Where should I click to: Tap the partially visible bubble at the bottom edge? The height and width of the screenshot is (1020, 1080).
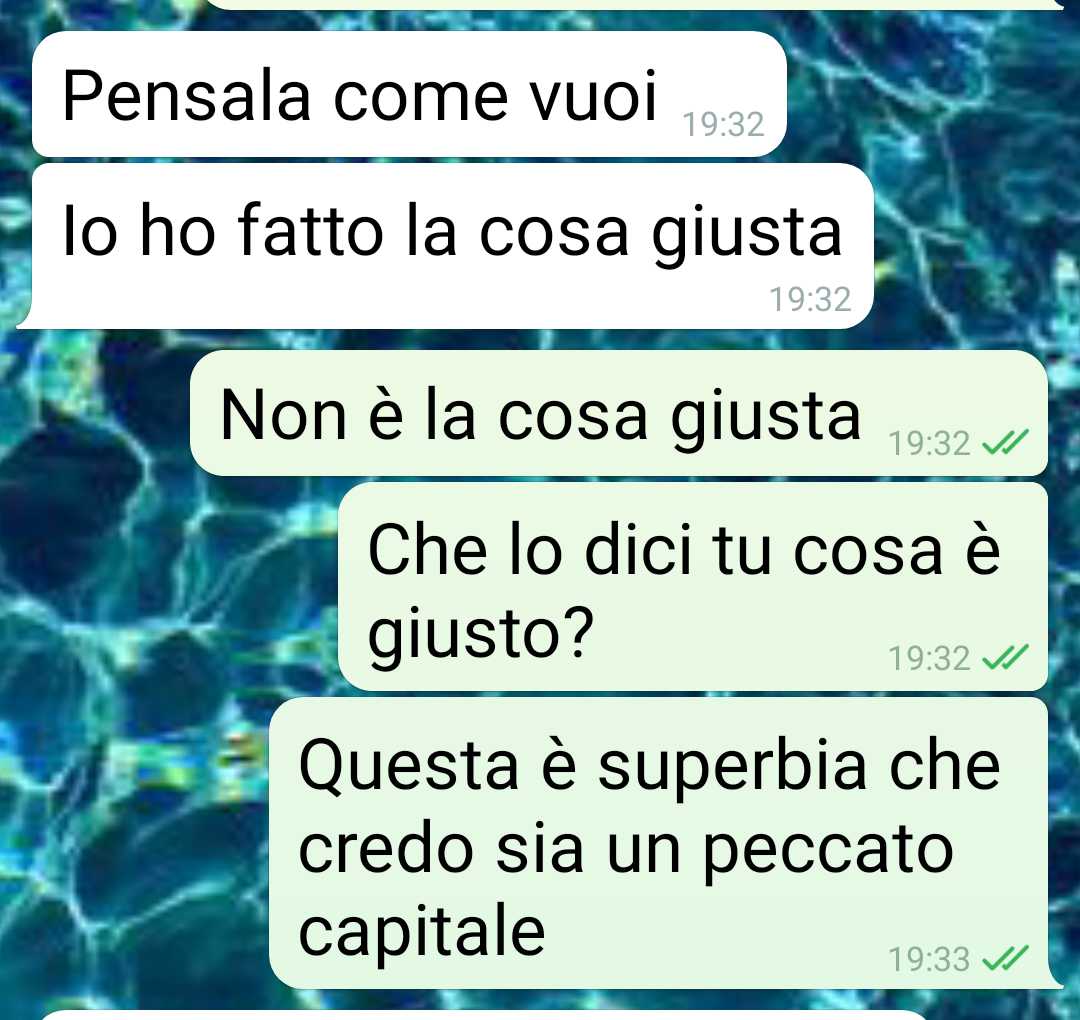(482, 1015)
